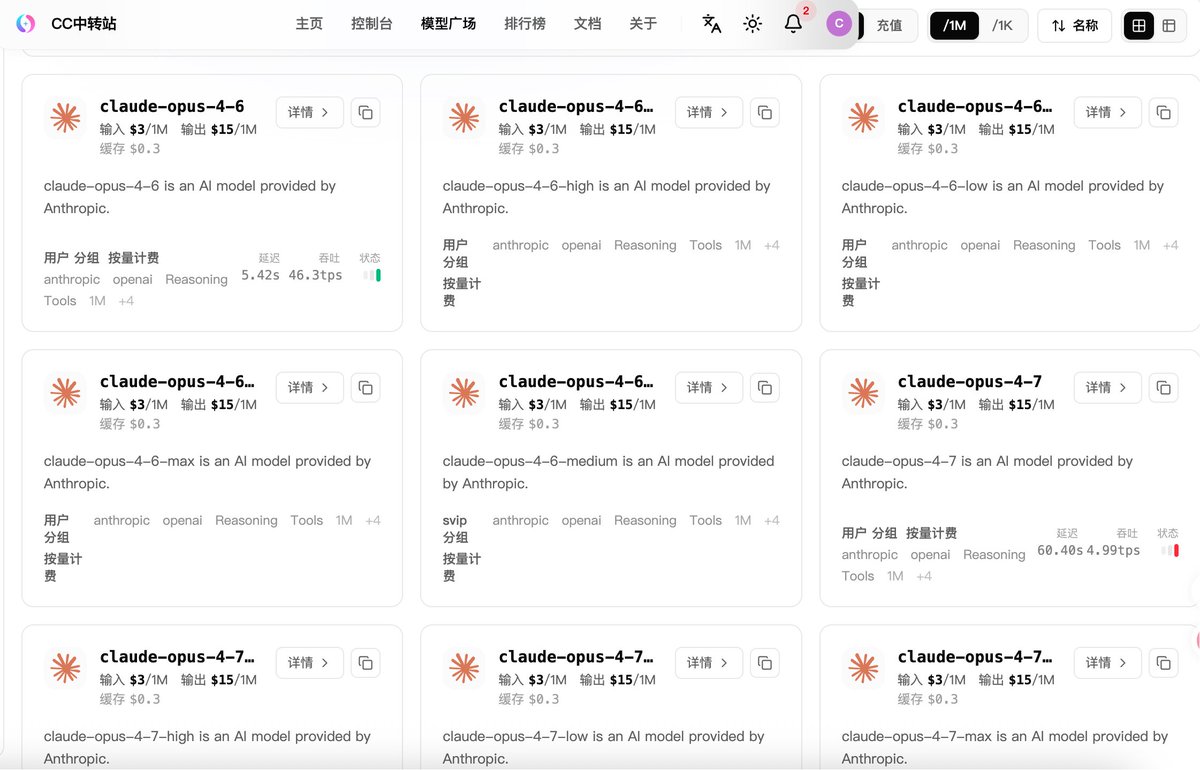Switch pricing unit to /1K
Viewport: 1200px width, 770px height.
[1002, 25]
